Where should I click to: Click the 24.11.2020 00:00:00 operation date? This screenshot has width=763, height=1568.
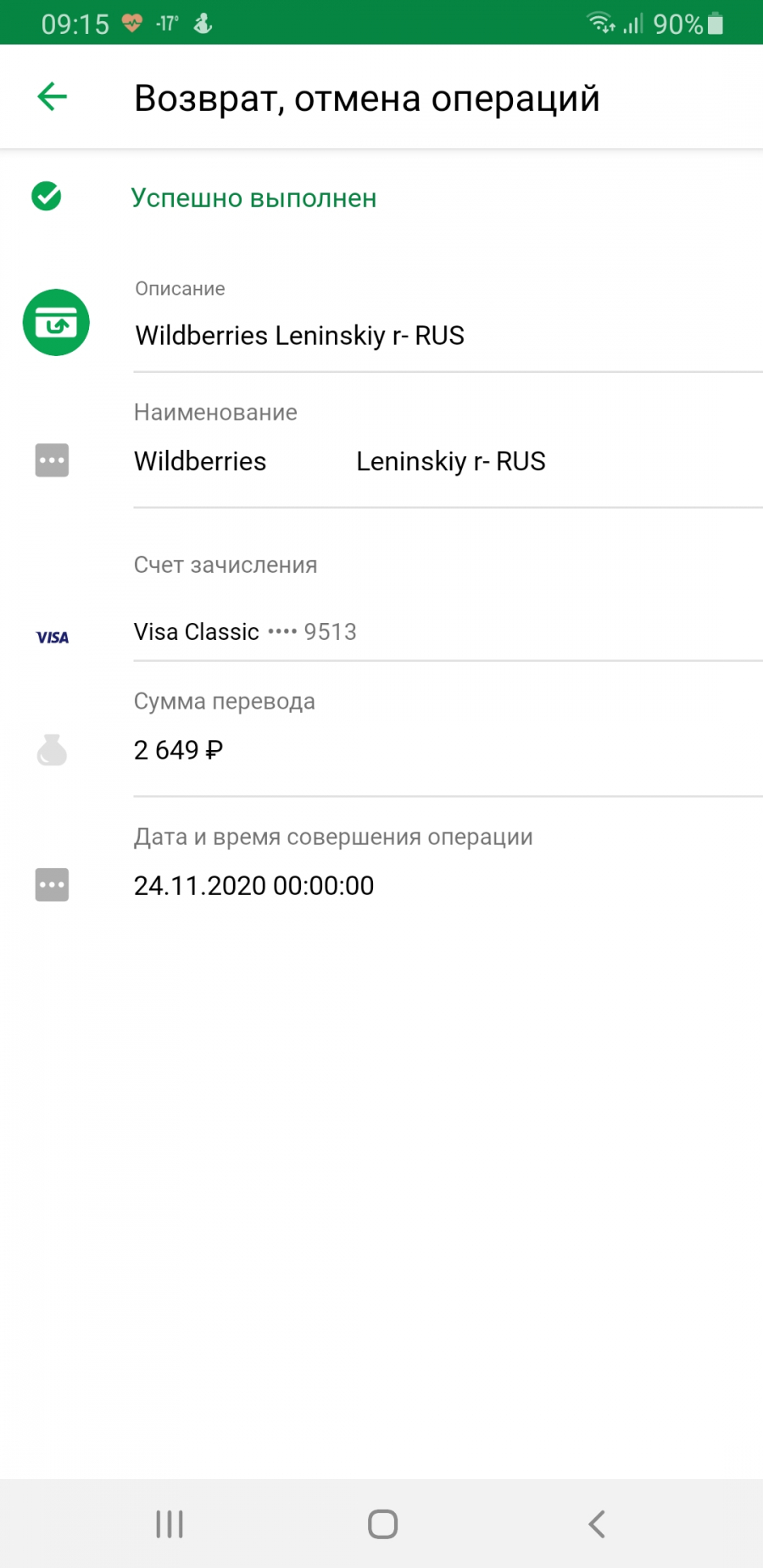pos(253,886)
